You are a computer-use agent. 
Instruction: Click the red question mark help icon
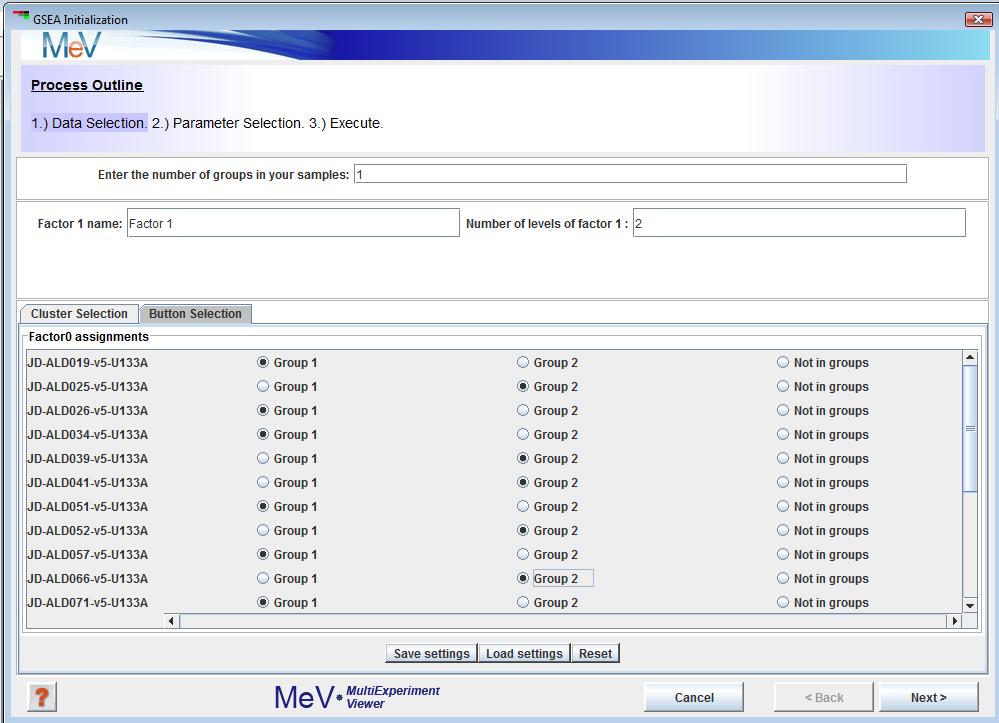click(41, 697)
